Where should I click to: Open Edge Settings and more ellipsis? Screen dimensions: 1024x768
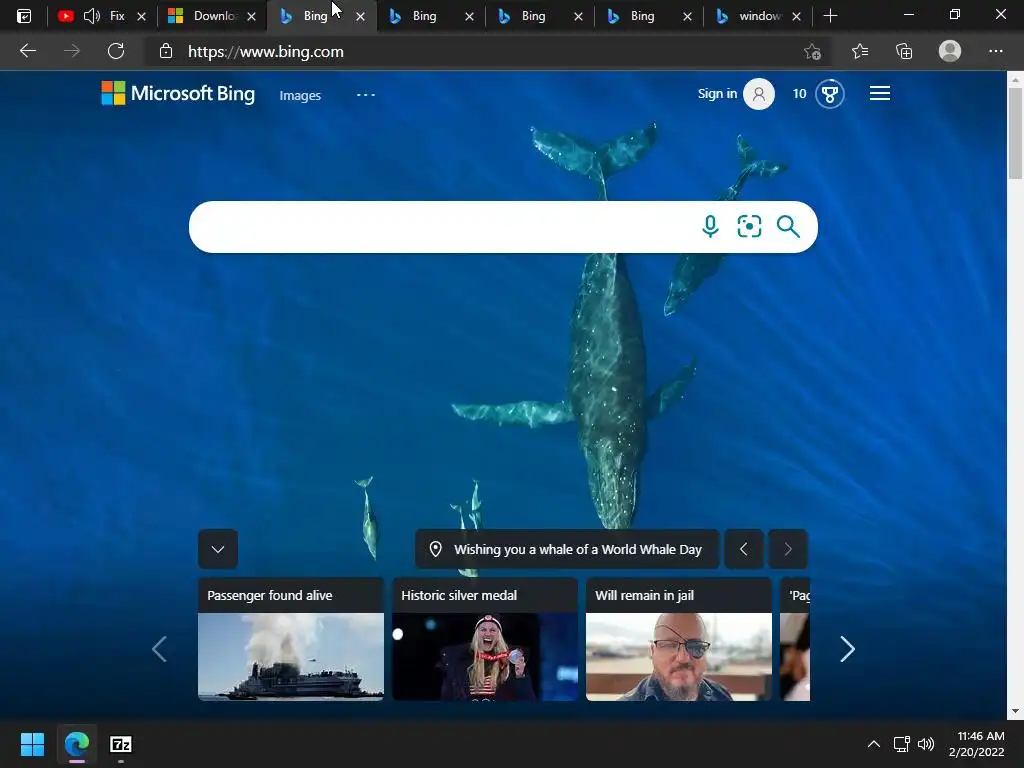coord(995,51)
